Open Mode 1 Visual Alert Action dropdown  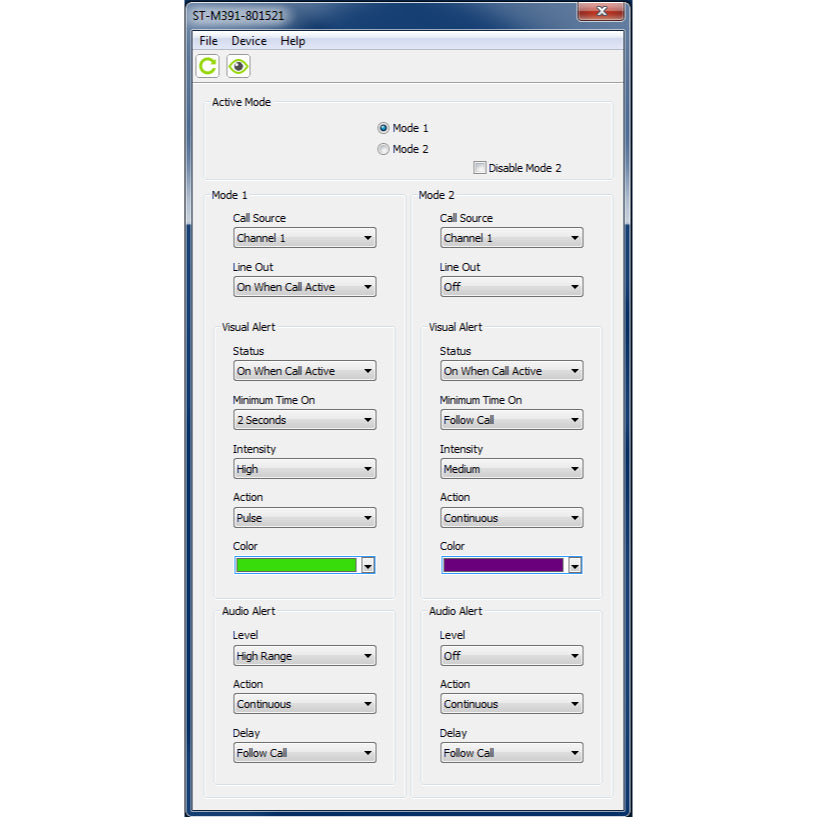click(304, 518)
